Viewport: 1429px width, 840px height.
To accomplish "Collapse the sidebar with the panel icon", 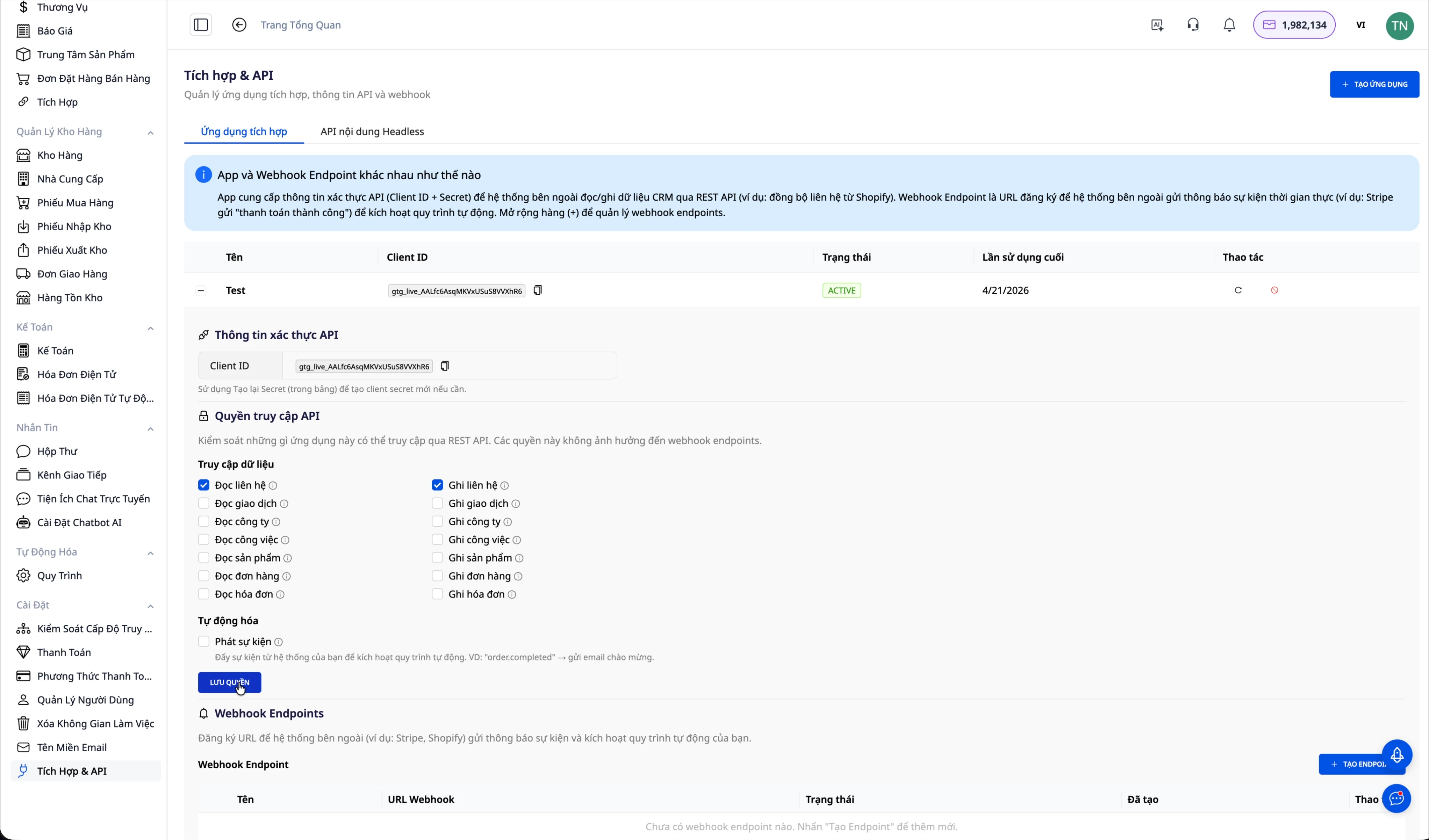I will pyautogui.click(x=201, y=24).
